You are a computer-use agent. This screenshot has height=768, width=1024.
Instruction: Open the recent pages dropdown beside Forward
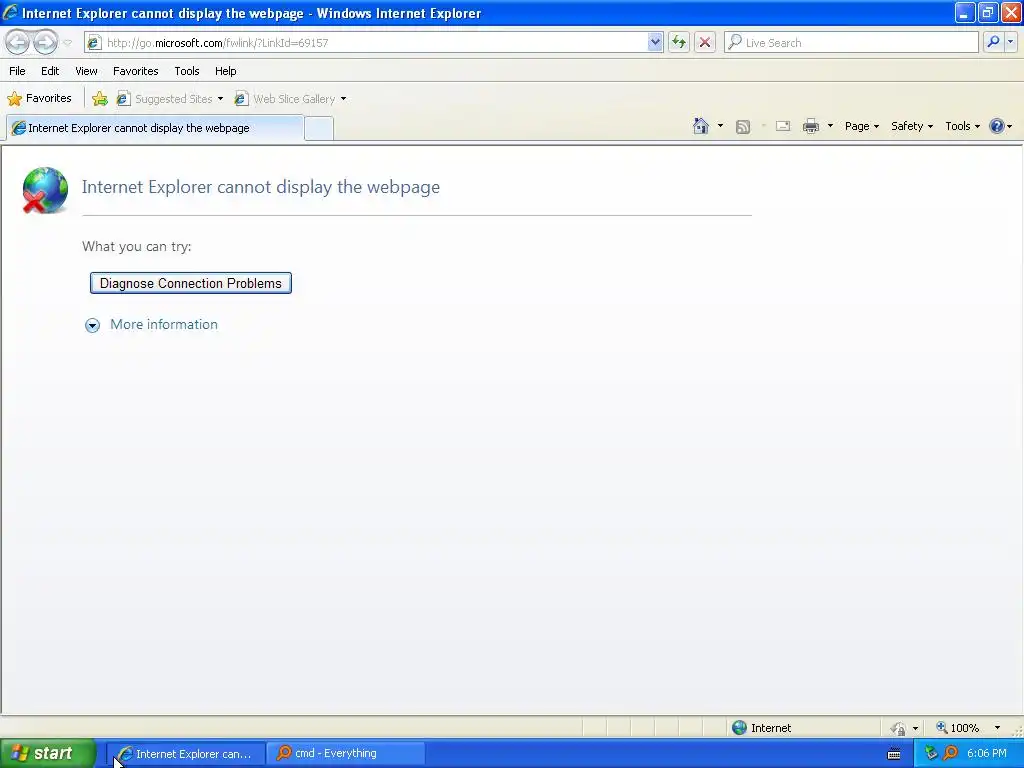[x=68, y=43]
